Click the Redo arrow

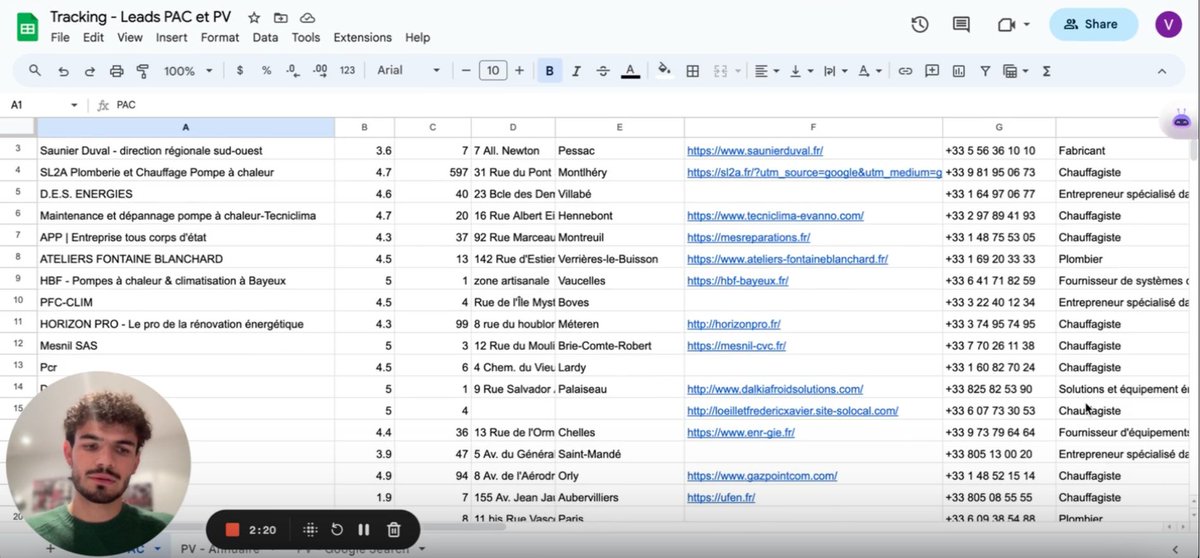pos(90,71)
